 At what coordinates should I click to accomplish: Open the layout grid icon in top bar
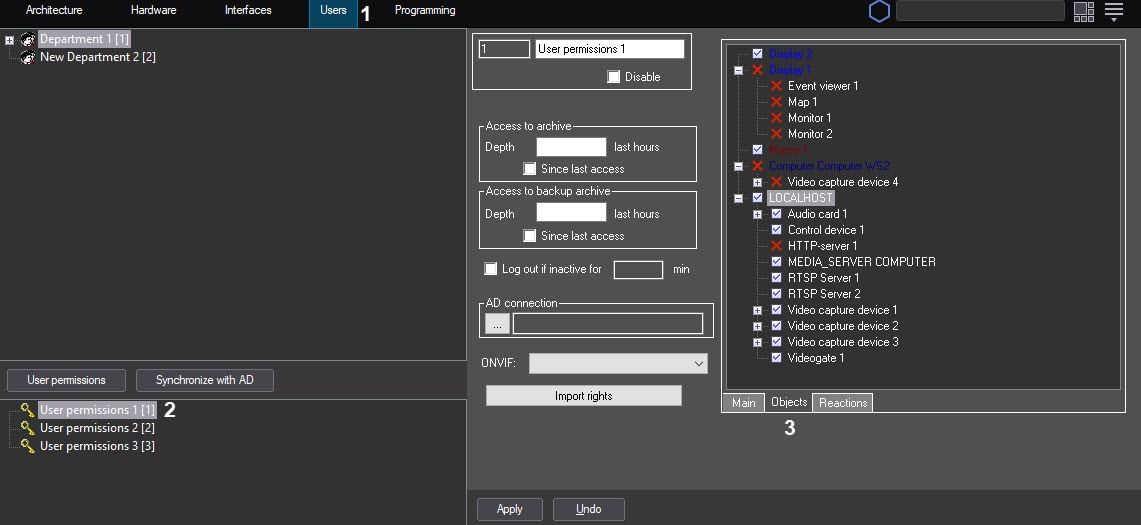pyautogui.click(x=1084, y=12)
